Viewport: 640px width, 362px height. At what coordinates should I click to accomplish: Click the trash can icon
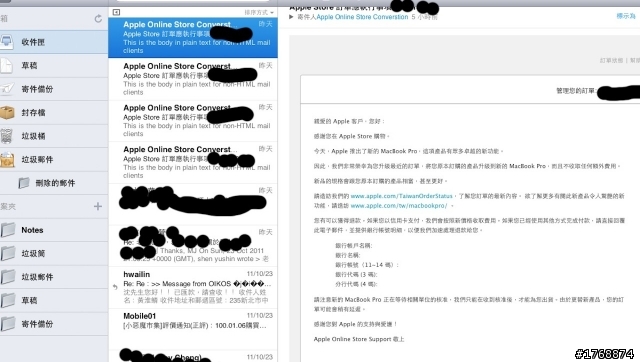tap(7, 136)
